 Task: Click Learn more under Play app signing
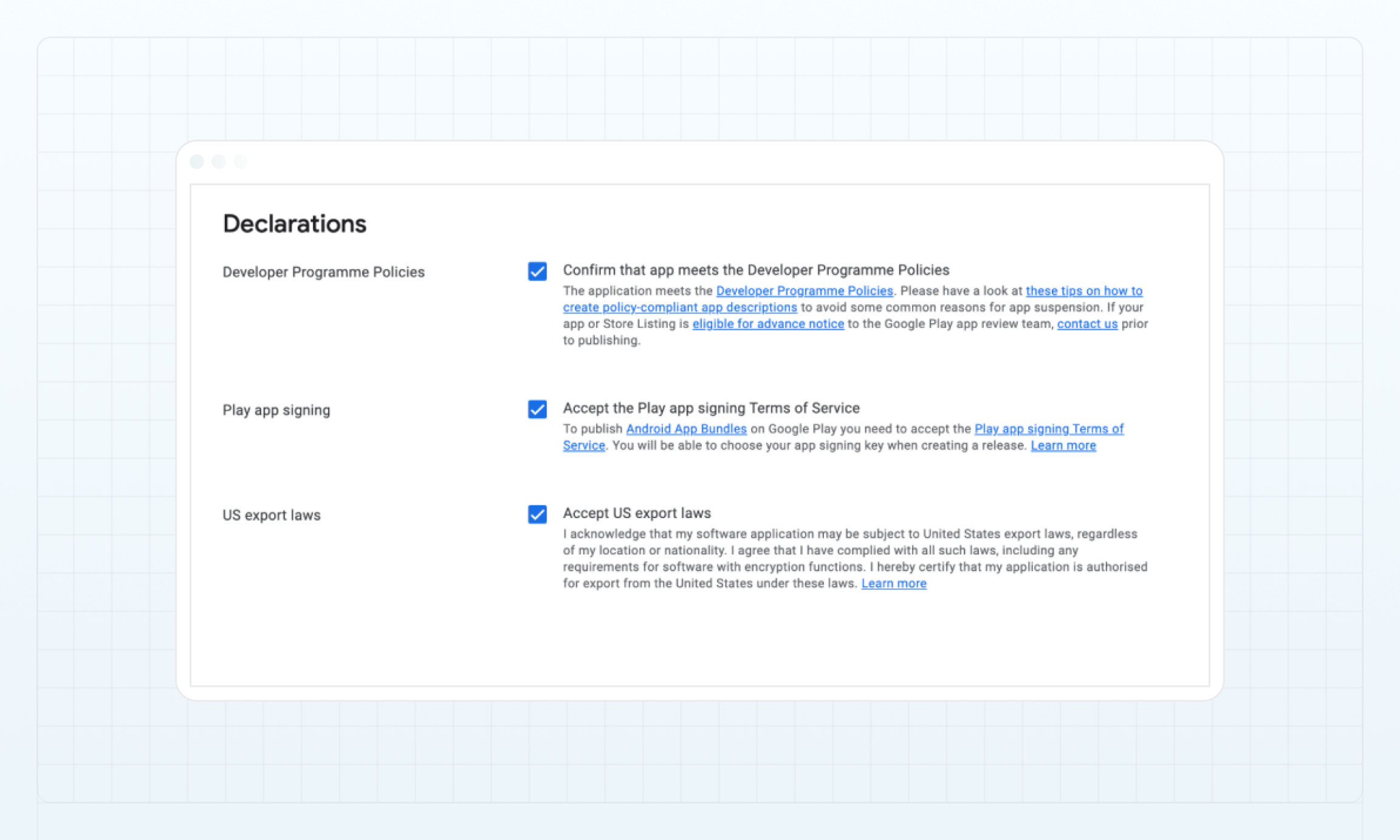point(1063,445)
